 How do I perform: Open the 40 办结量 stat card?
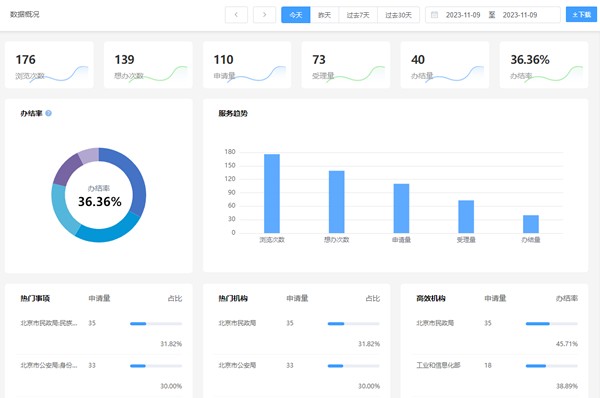(445, 65)
